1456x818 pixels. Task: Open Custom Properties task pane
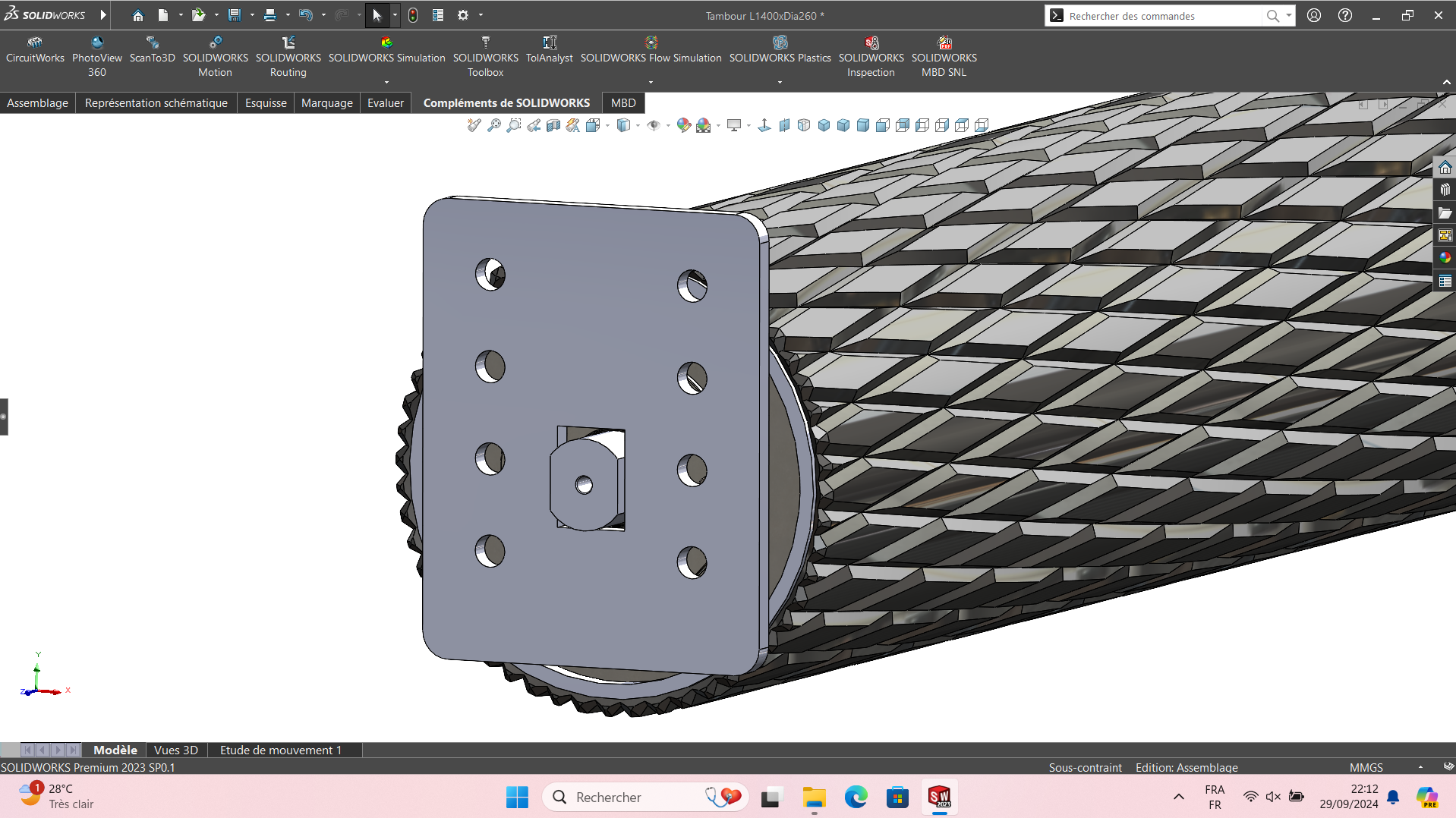point(1445,281)
